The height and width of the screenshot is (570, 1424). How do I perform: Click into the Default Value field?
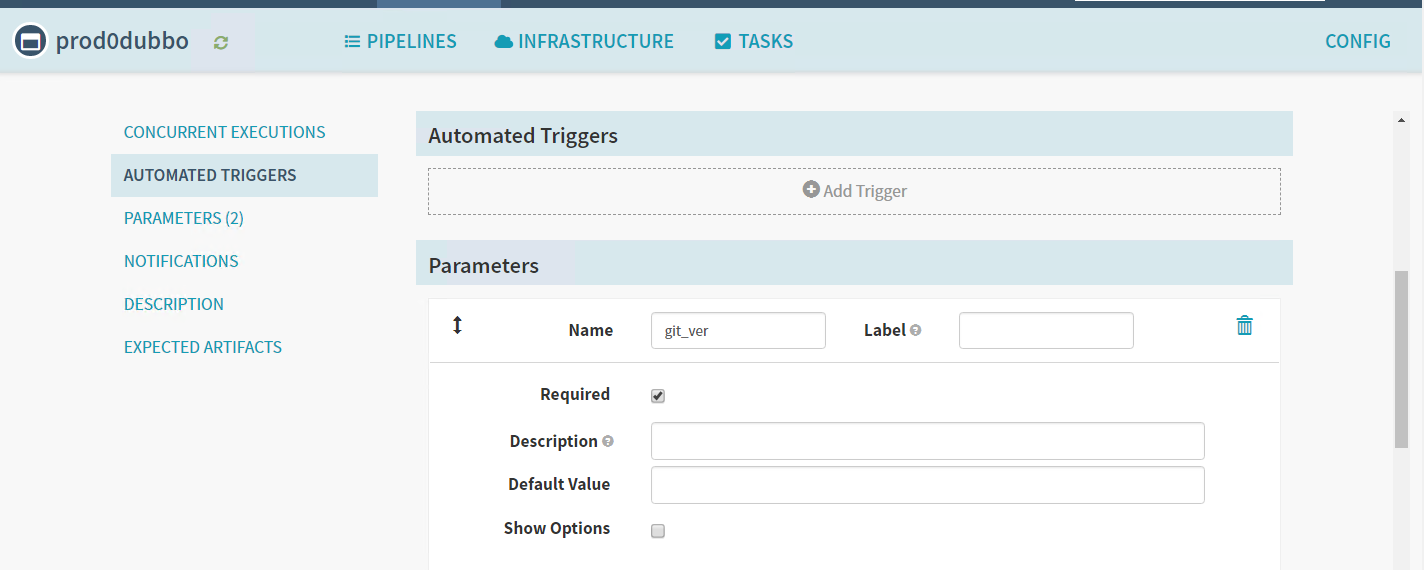927,485
